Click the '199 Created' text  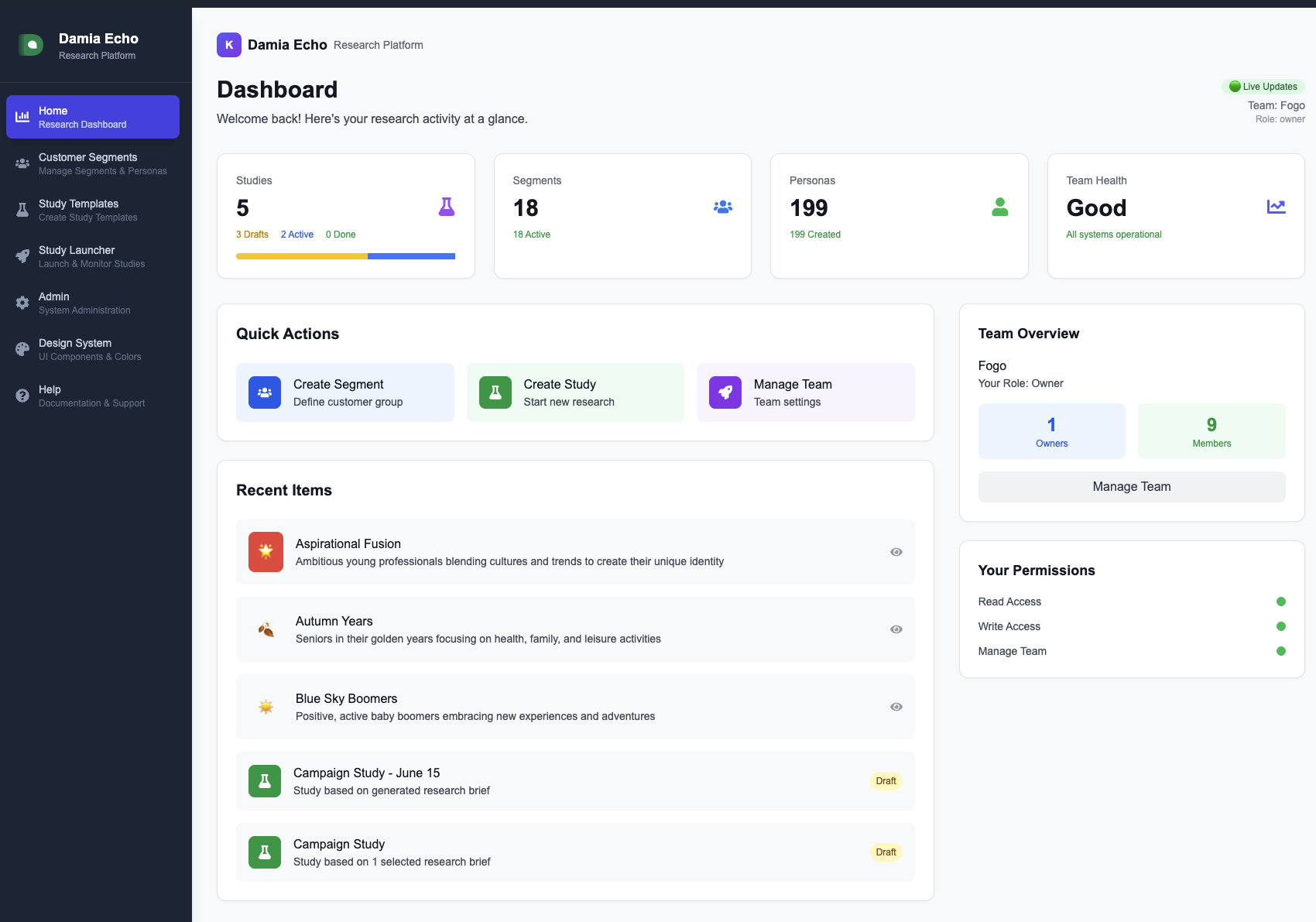click(x=815, y=235)
